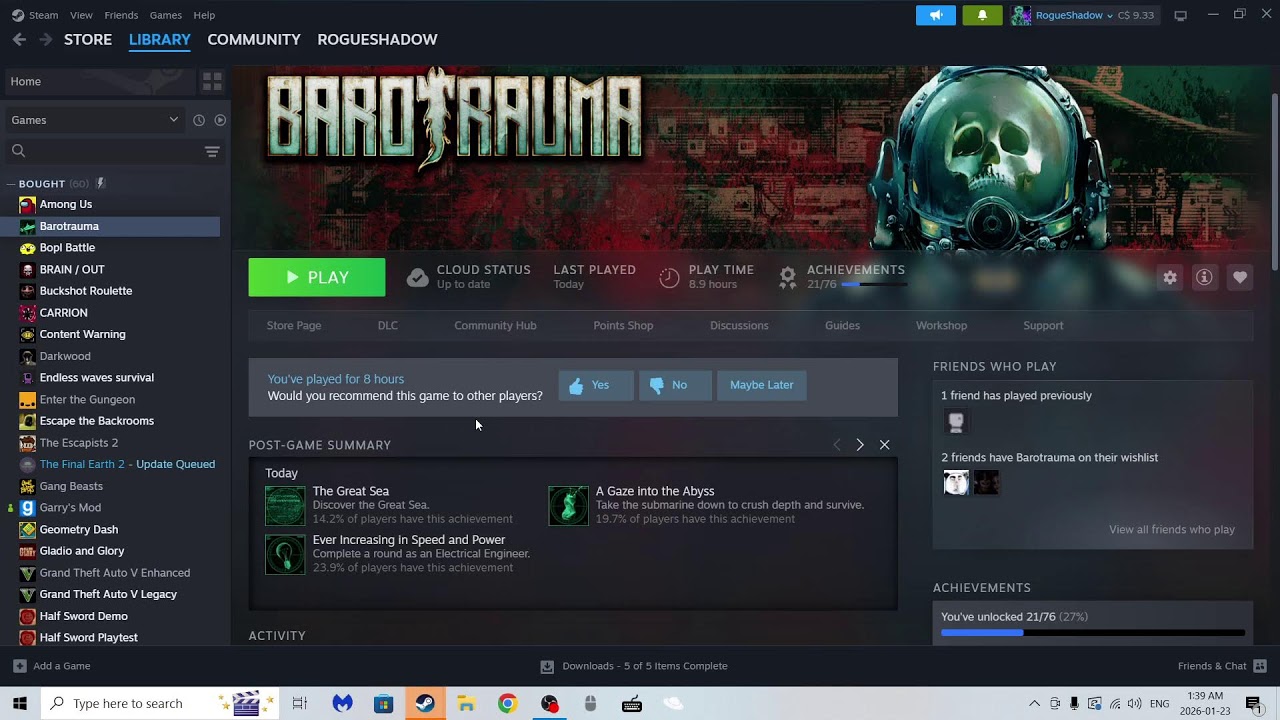Open File Explorer from the taskbar
The height and width of the screenshot is (720, 1280).
coord(466,703)
